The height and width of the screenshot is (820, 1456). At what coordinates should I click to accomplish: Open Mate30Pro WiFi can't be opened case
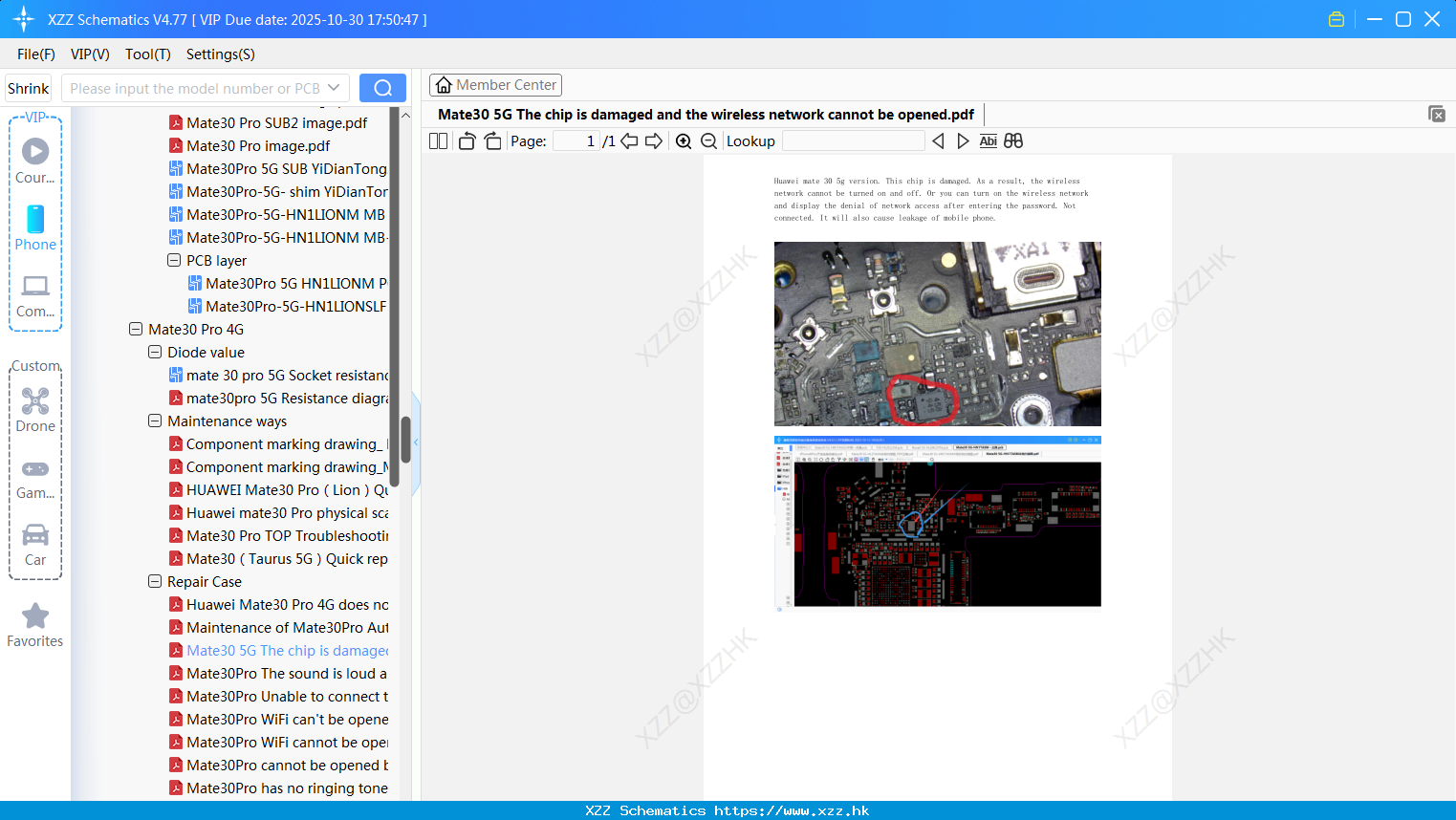278,719
